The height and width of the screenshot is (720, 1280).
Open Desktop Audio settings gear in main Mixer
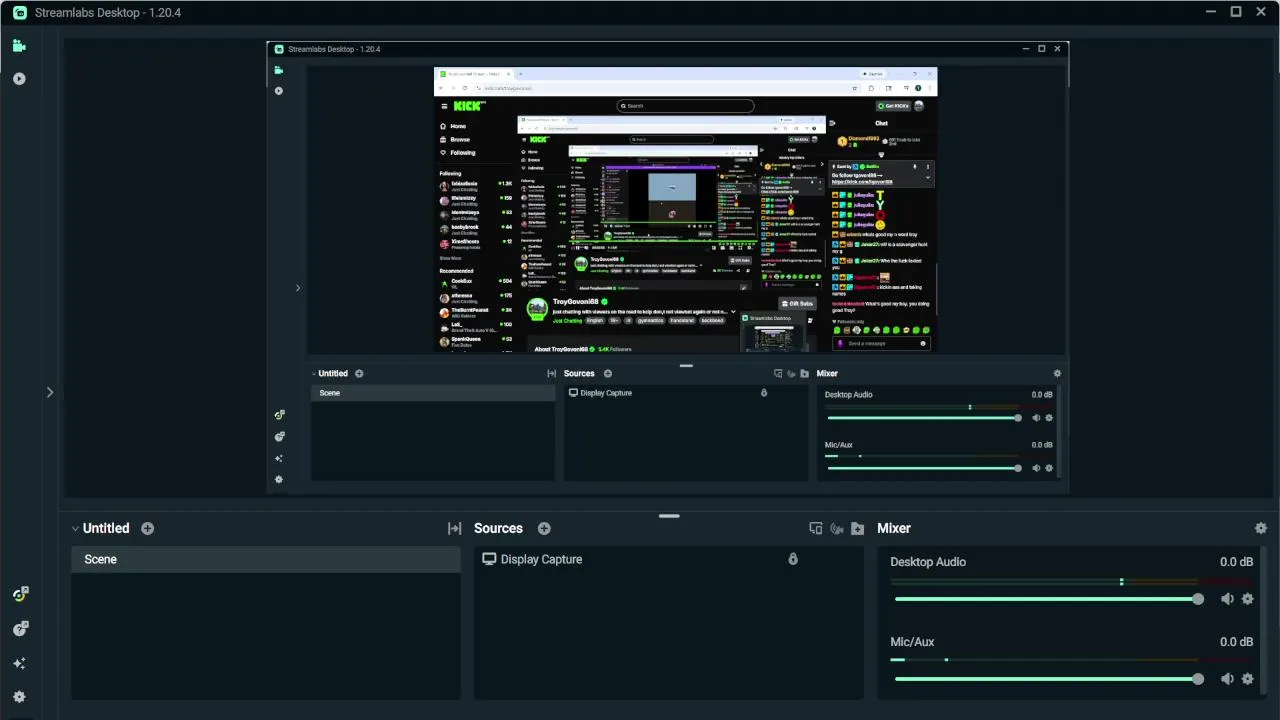(x=1247, y=599)
